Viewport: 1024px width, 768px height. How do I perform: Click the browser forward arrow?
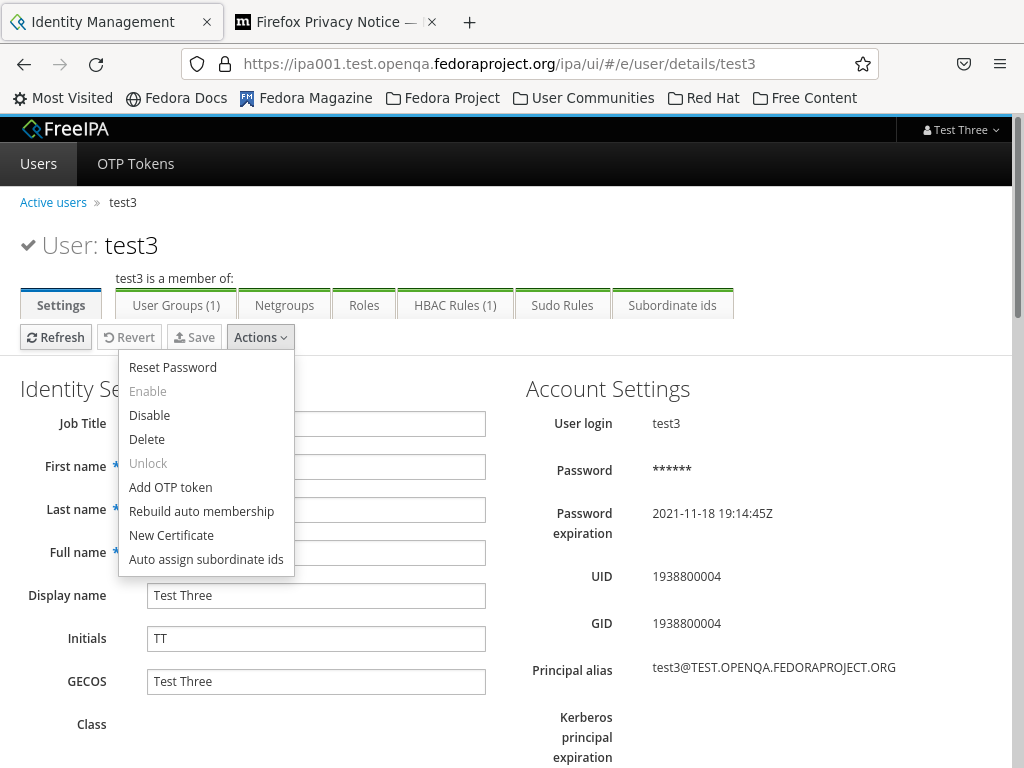coord(60,64)
